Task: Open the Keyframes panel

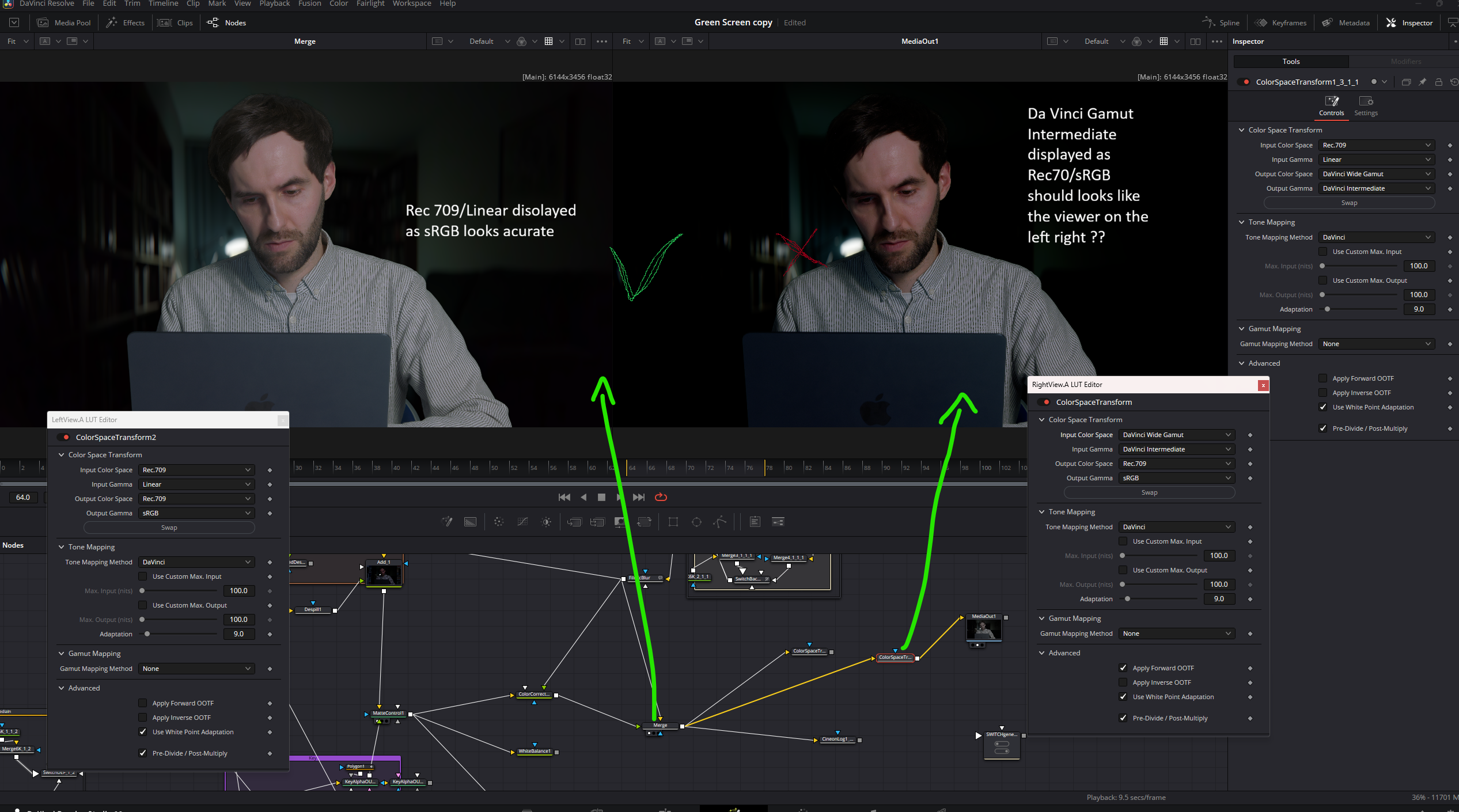Action: 1280,22
